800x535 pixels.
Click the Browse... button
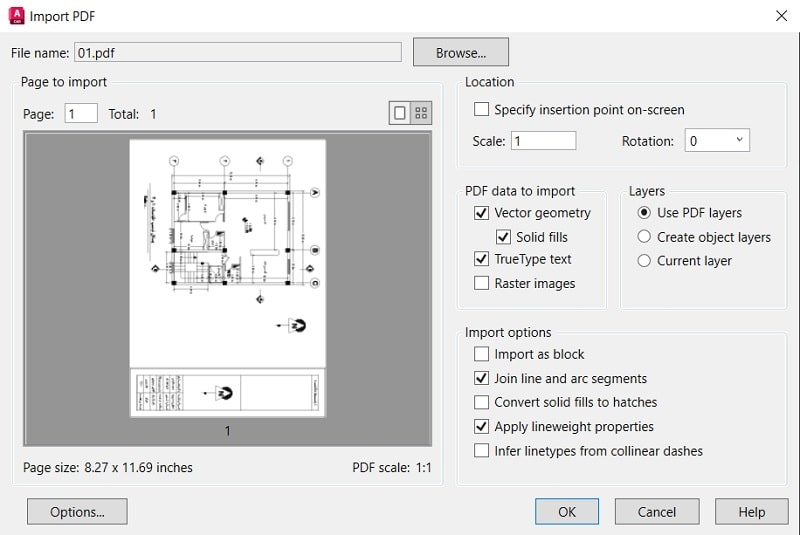point(460,52)
